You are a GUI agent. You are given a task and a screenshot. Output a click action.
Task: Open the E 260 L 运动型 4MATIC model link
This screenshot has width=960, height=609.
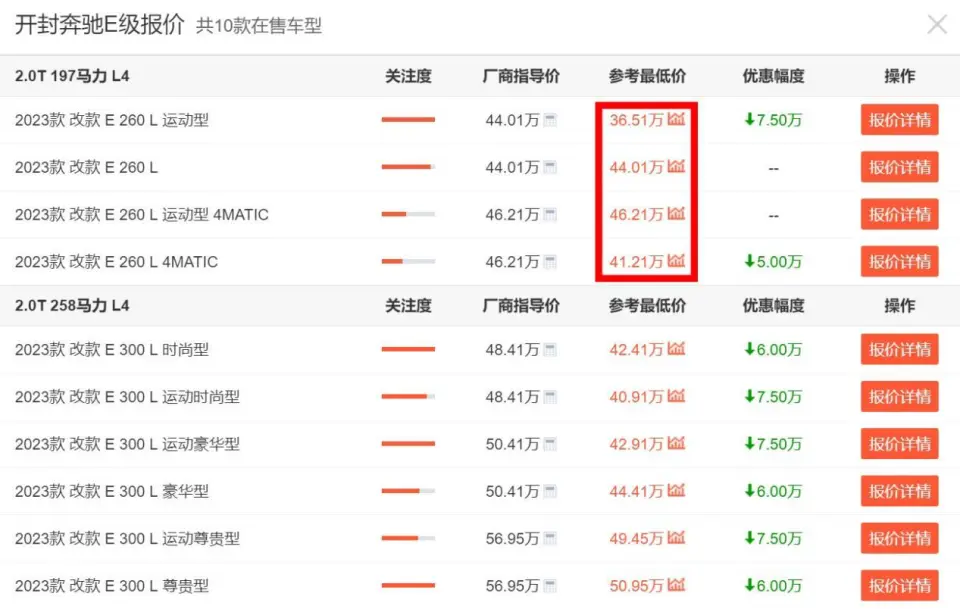pos(142,214)
